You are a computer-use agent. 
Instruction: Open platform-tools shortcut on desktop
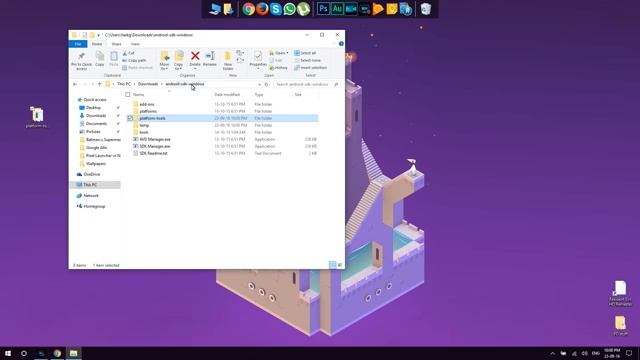(x=36, y=118)
